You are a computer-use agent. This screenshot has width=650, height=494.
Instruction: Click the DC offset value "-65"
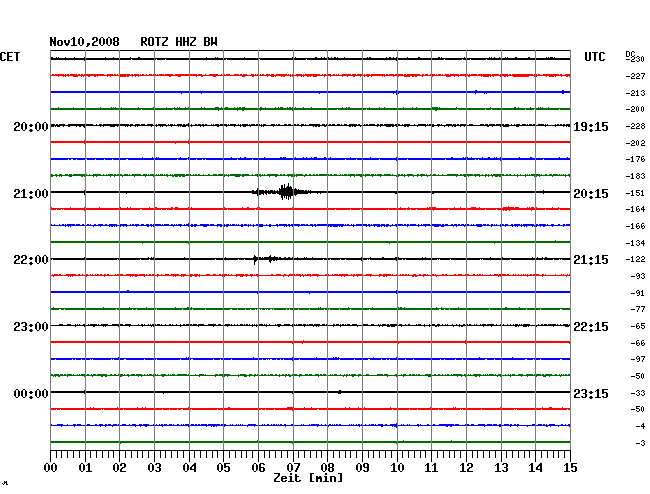pos(638,327)
